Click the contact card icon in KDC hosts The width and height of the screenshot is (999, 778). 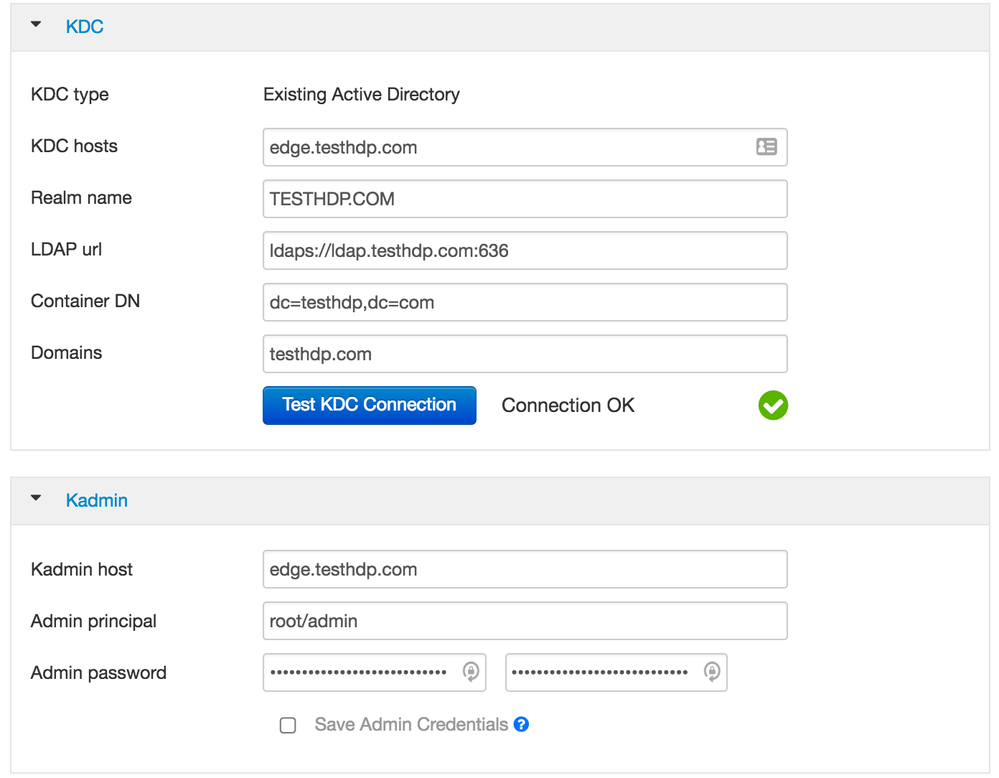click(766, 147)
